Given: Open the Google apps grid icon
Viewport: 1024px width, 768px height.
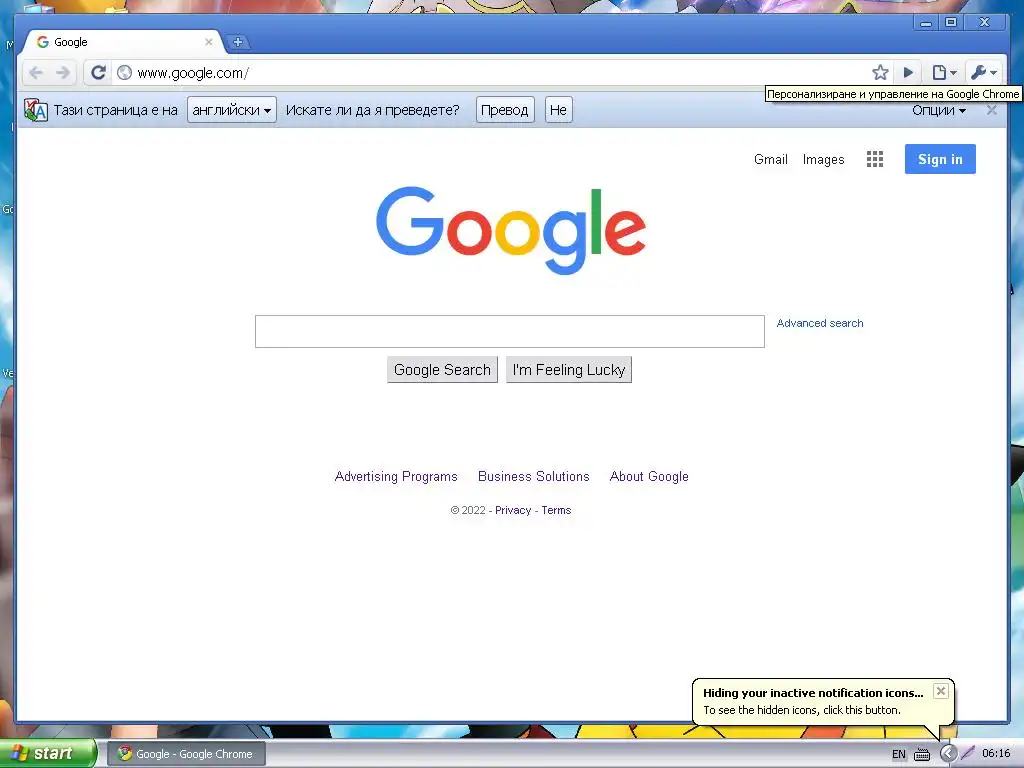Looking at the screenshot, I should click(x=874, y=159).
